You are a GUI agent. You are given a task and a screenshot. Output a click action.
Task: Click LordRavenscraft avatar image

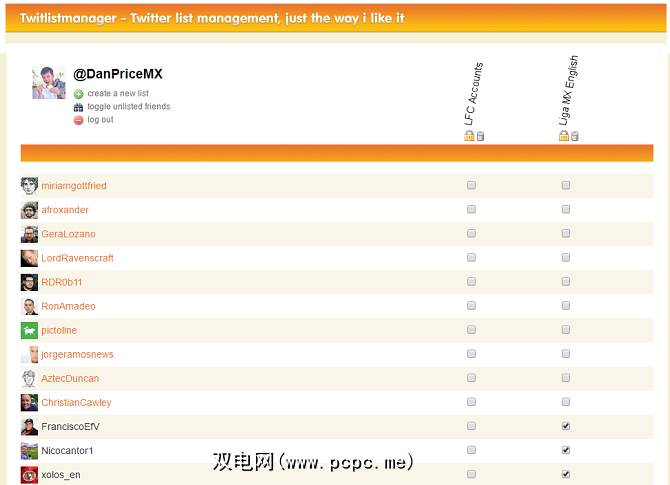29,258
